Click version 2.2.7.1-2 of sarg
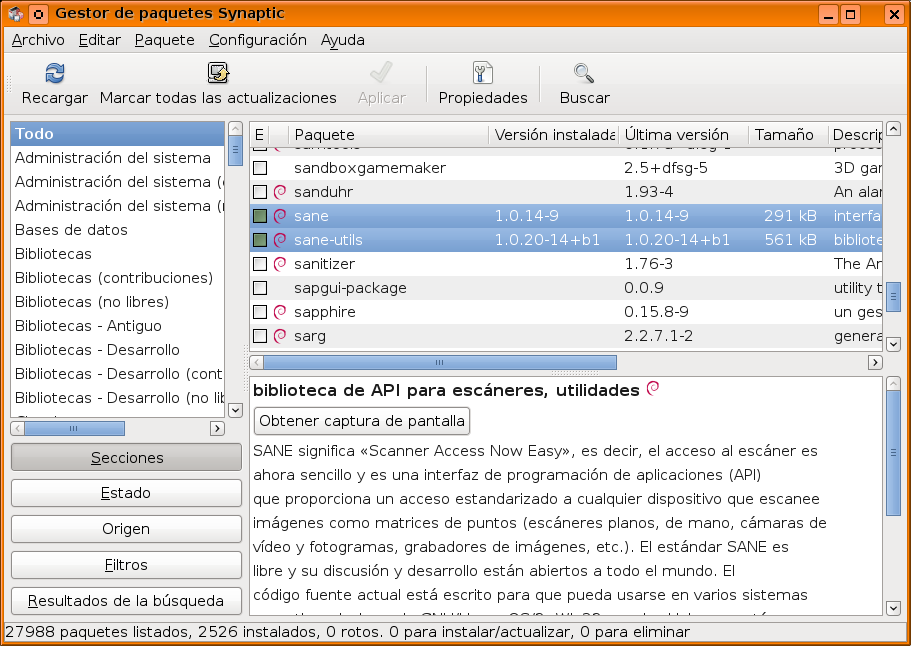This screenshot has width=911, height=646. [x=658, y=336]
